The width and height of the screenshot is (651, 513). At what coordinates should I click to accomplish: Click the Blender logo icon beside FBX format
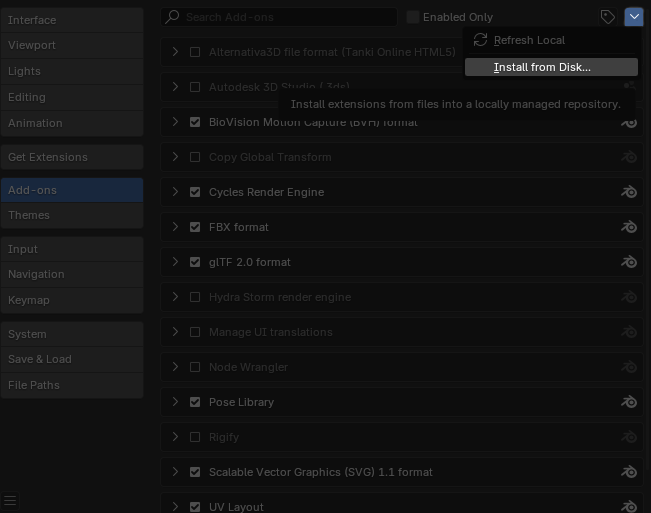point(629,227)
